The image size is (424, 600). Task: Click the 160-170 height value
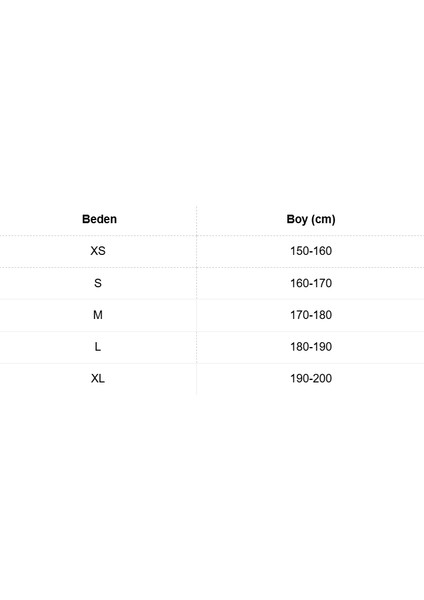(x=311, y=283)
